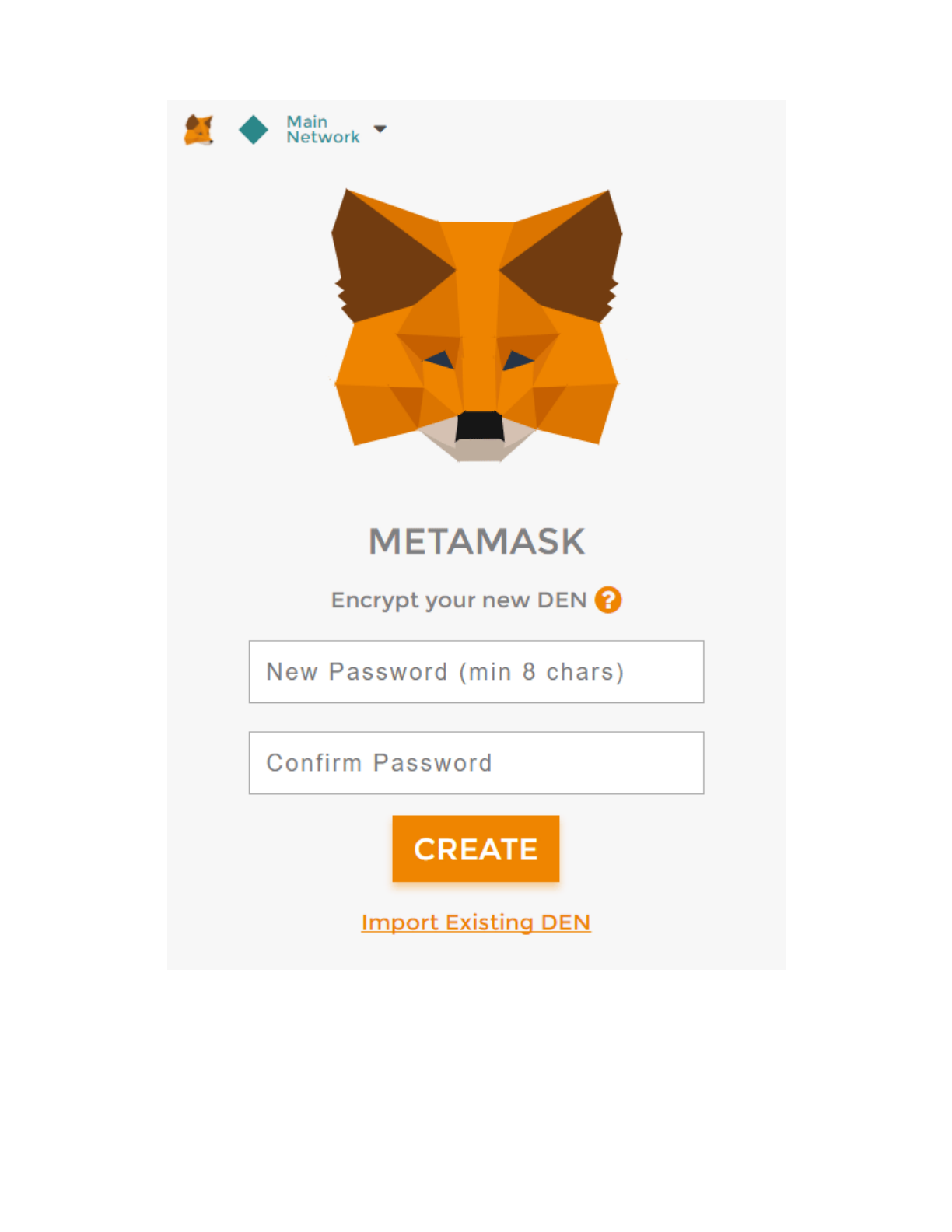Open the orange question mark help icon
The image size is (952, 1232).
coord(608,600)
